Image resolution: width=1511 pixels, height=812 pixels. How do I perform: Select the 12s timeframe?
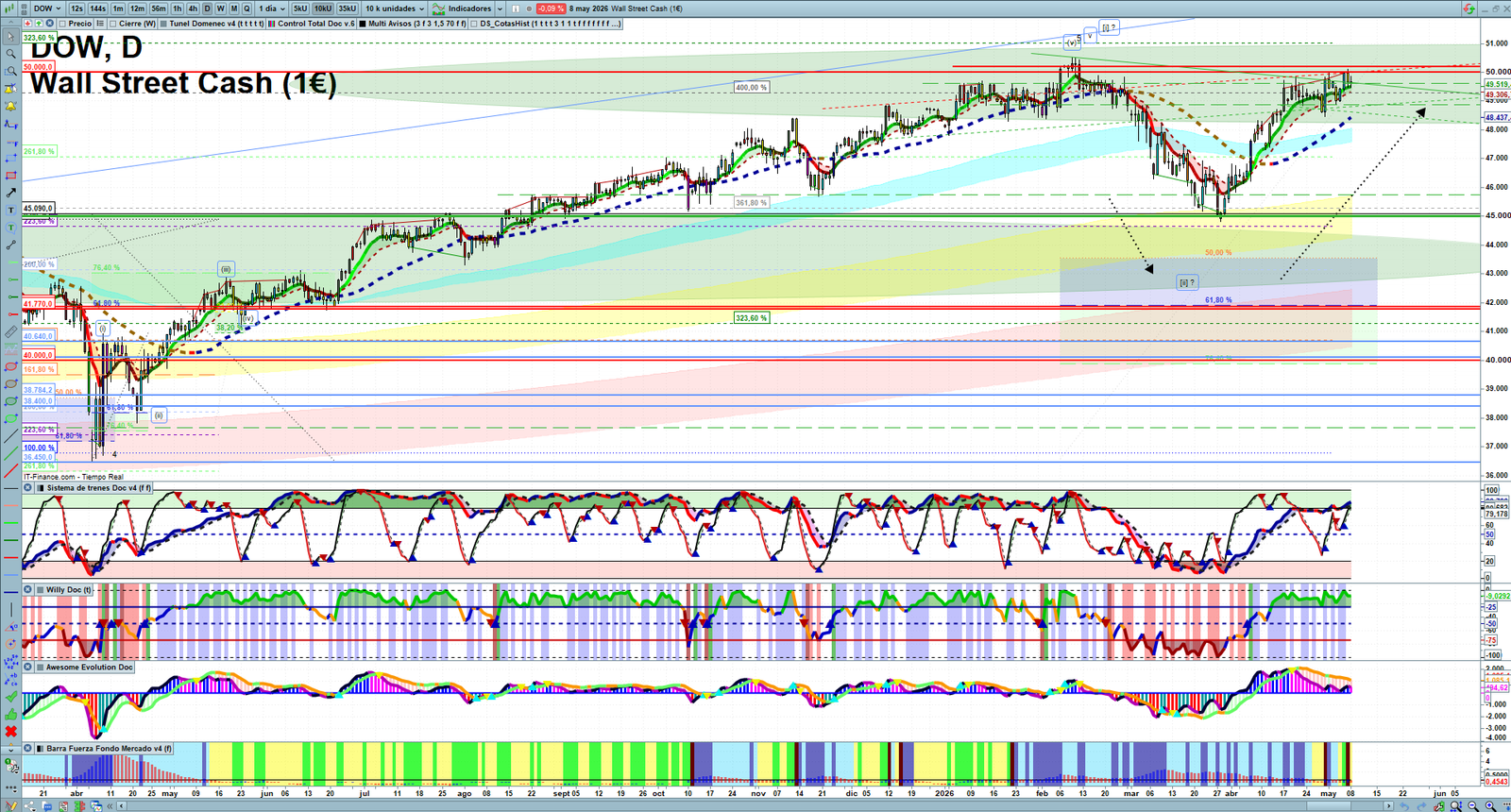coord(76,8)
